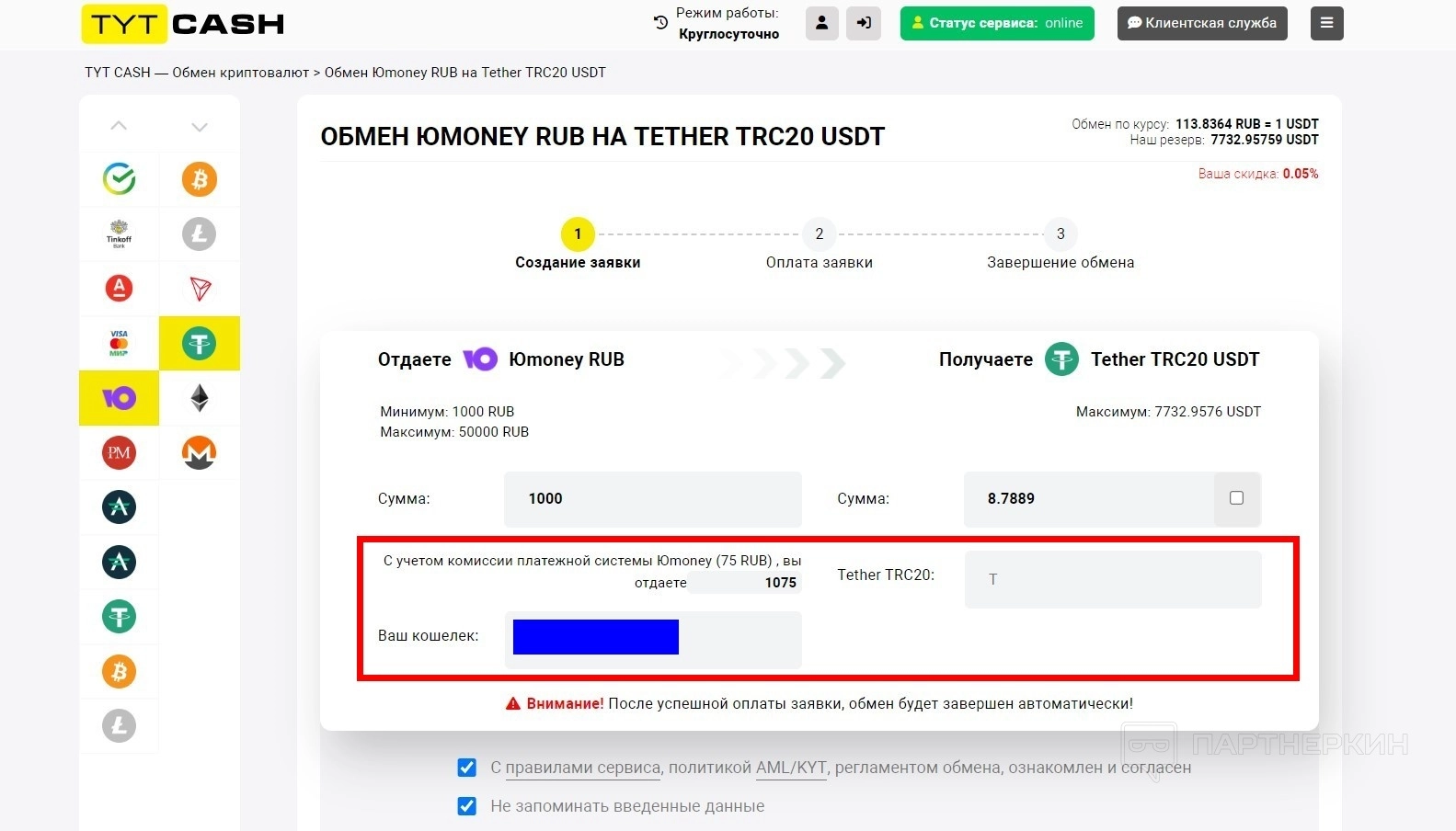Open the AML/KYT policy link
The height and width of the screenshot is (831, 1456).
coord(791,768)
